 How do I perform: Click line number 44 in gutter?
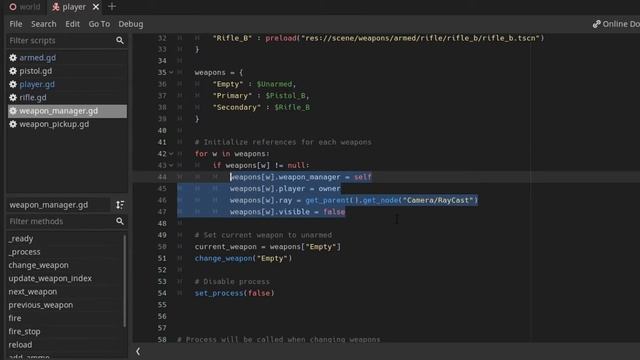[x=162, y=177]
